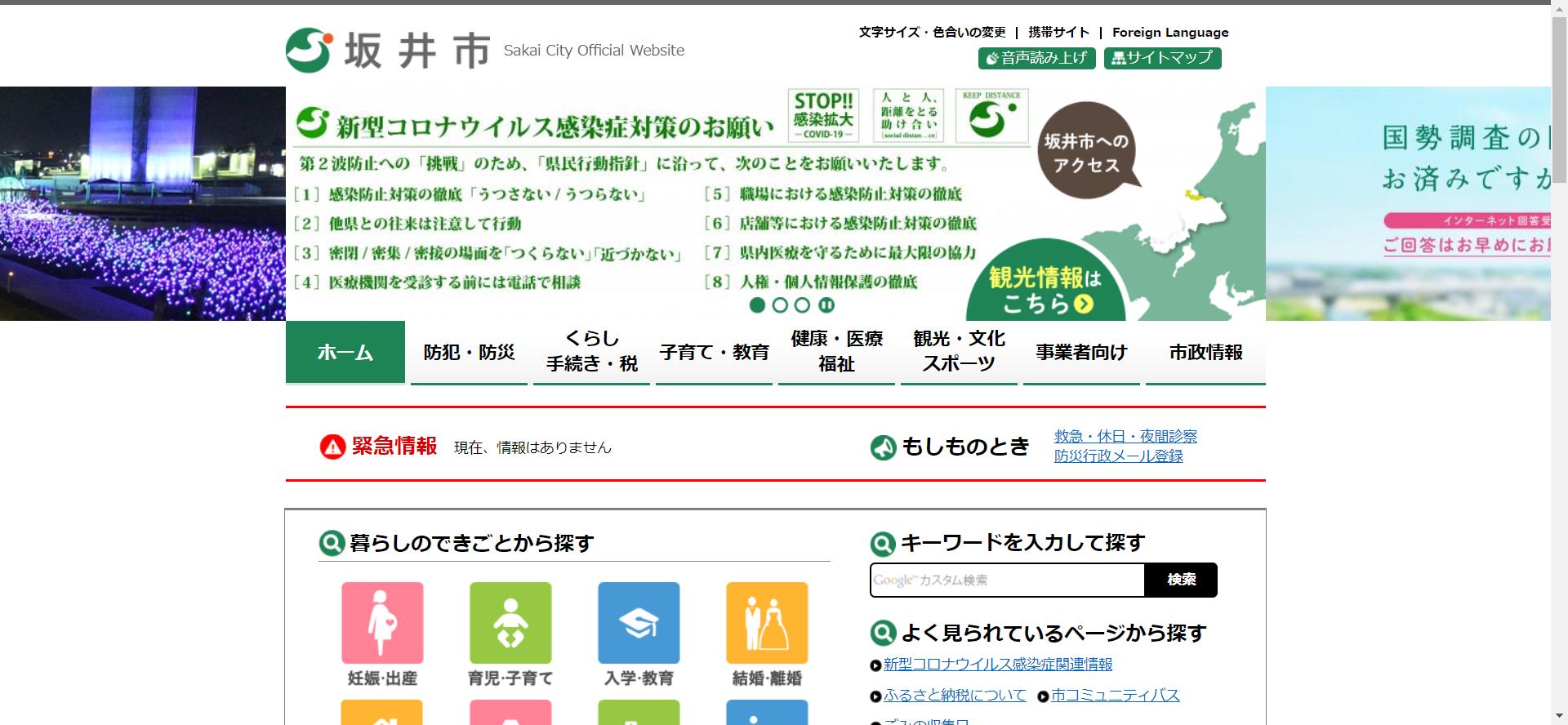Screen dimensions: 1568x725
Task: Select the ホーム tab
Action: (345, 352)
